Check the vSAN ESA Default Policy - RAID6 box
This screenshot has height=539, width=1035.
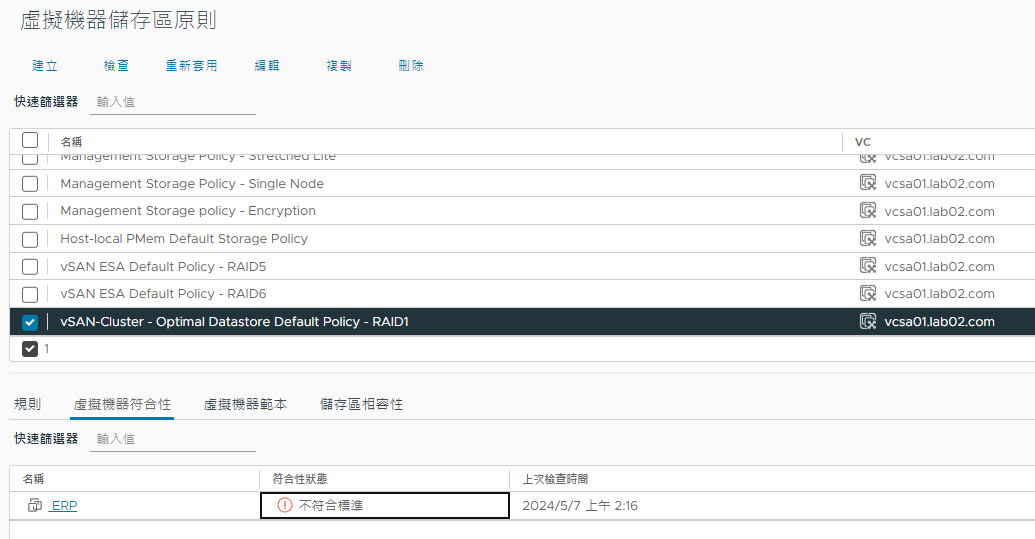click(x=30, y=294)
